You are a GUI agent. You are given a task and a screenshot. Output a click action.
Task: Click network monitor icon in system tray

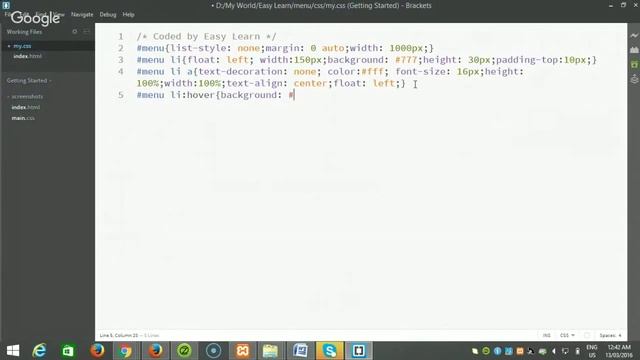tap(565, 351)
